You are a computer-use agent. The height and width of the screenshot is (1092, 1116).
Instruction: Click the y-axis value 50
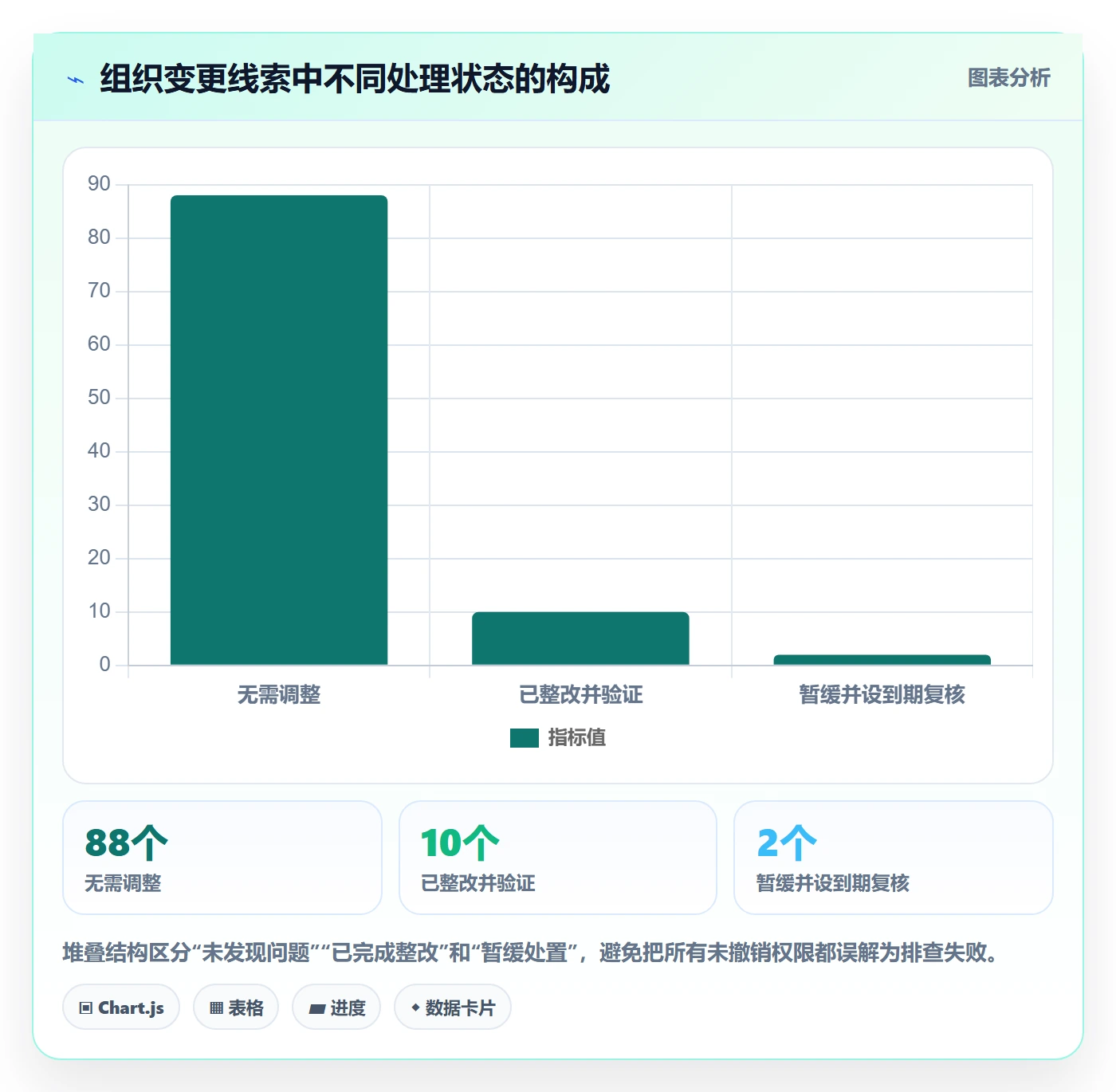[99, 398]
